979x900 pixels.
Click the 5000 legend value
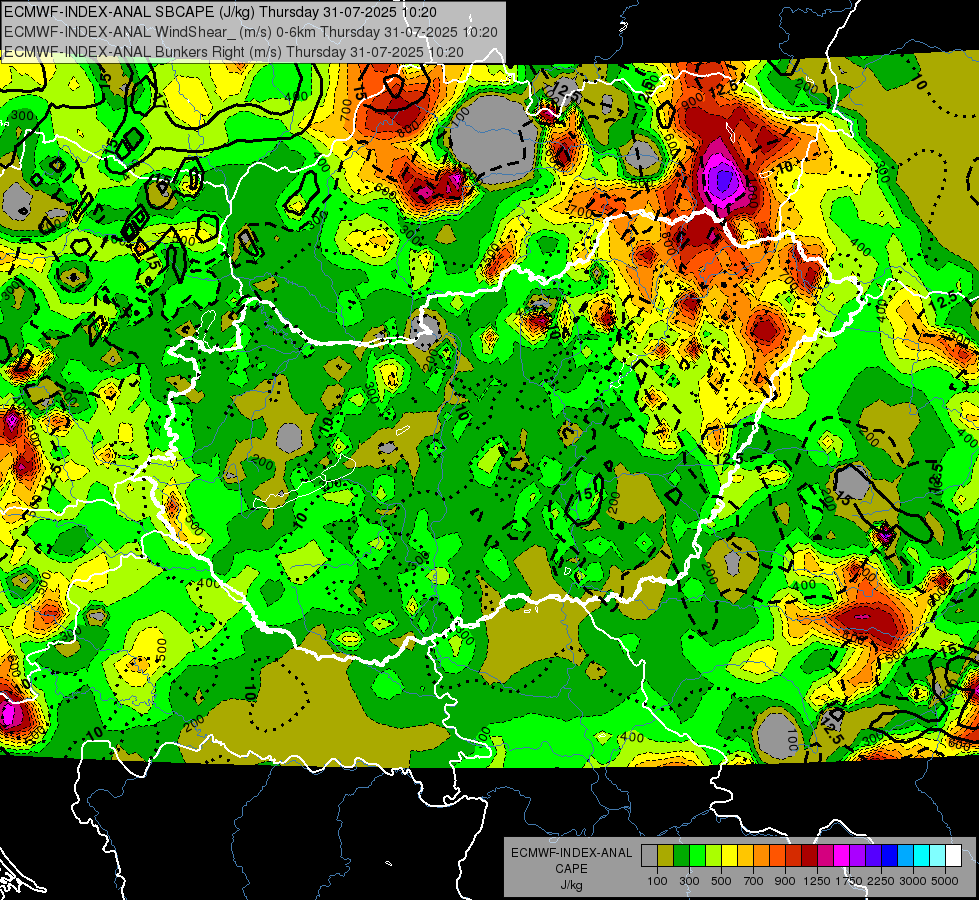coord(945,881)
